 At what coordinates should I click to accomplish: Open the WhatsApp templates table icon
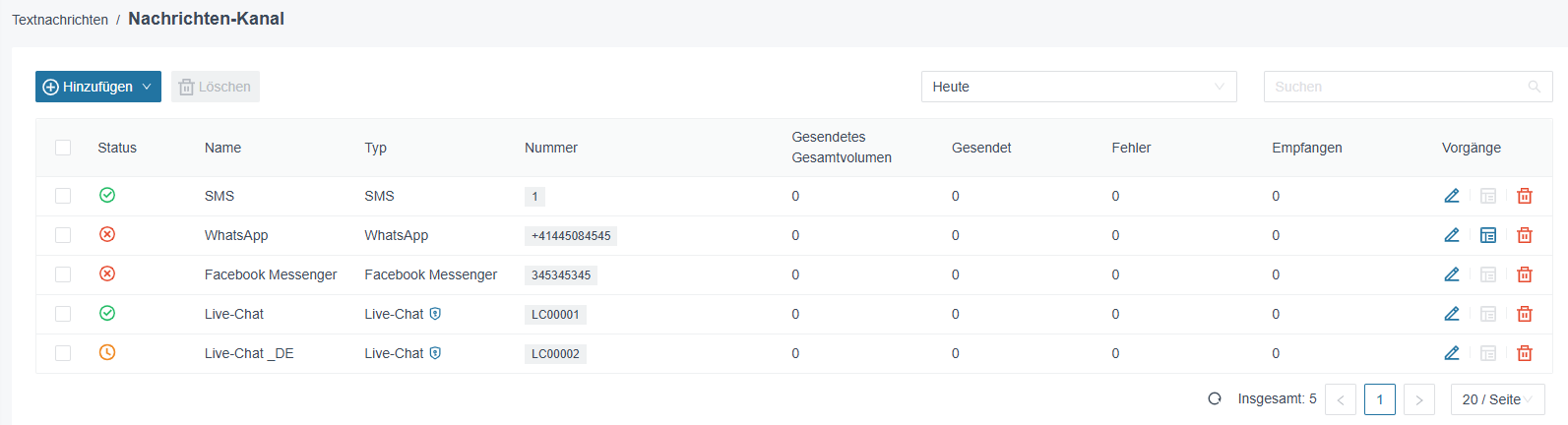pos(1488,235)
